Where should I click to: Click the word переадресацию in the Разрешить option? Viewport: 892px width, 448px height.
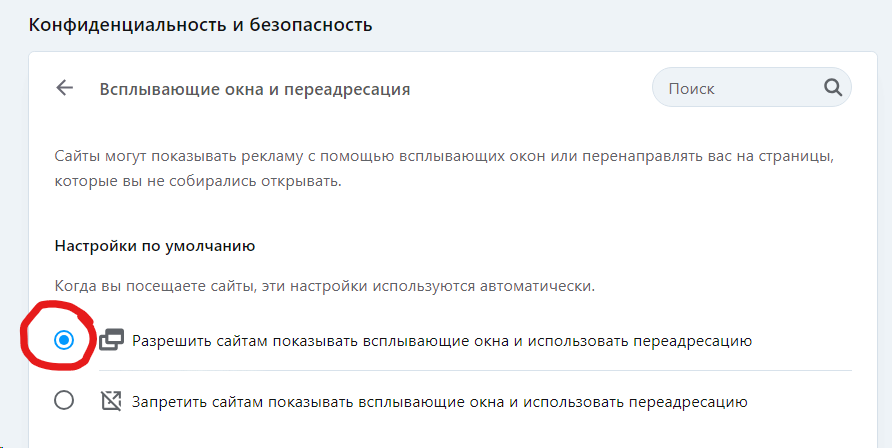pos(693,341)
